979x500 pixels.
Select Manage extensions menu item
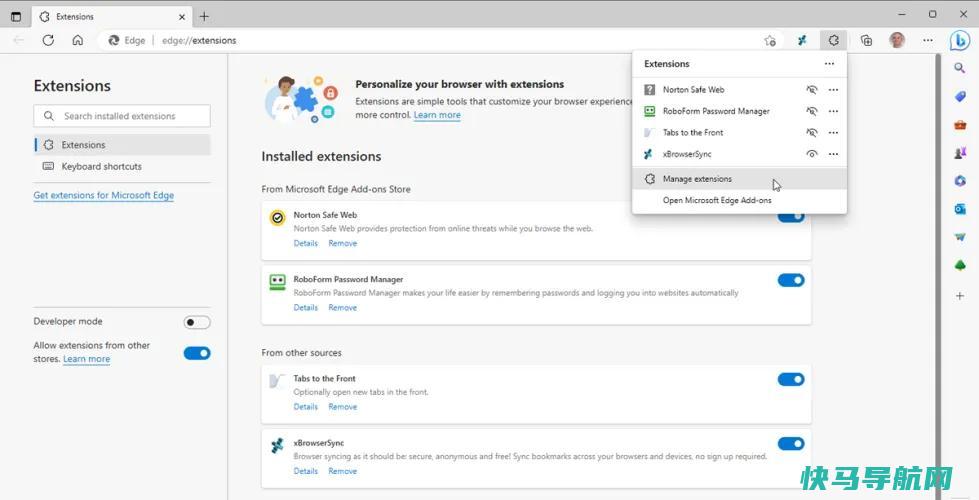point(740,179)
